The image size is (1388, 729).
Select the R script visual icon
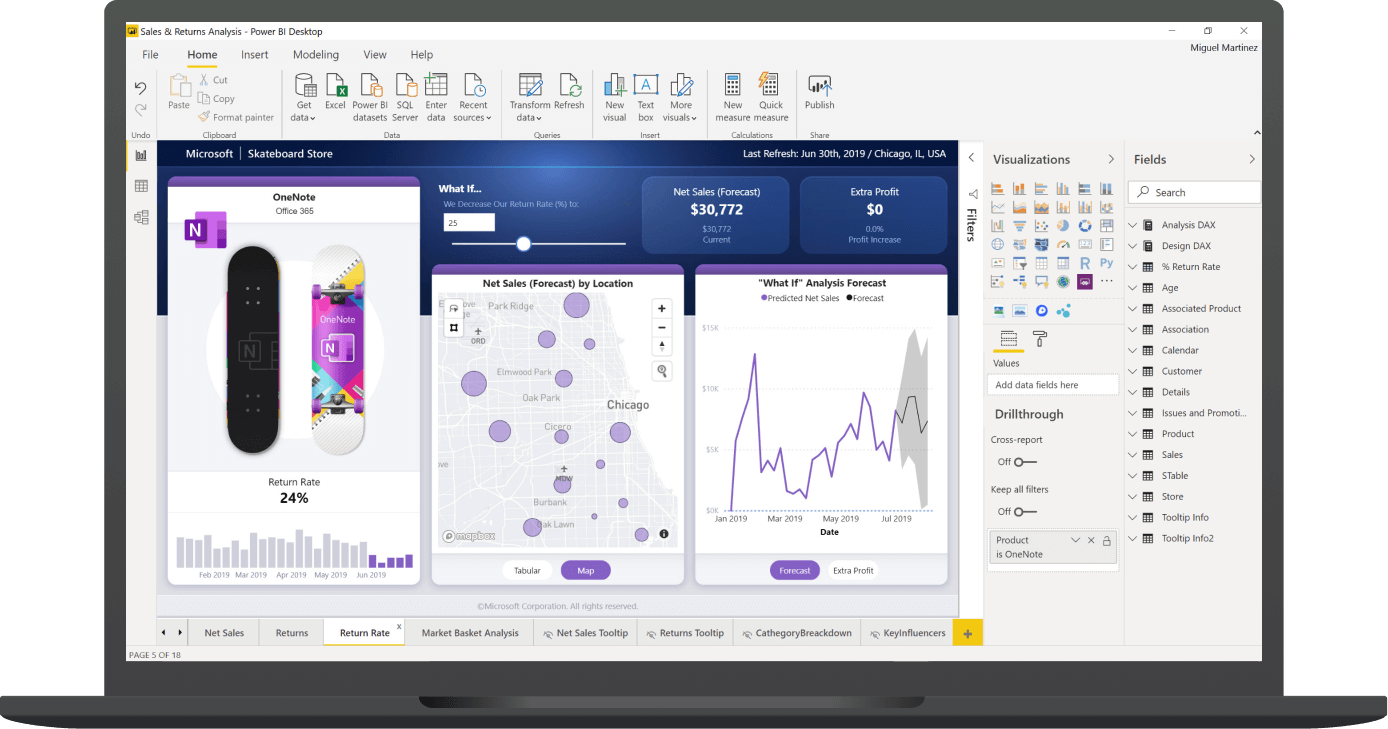click(x=1085, y=263)
